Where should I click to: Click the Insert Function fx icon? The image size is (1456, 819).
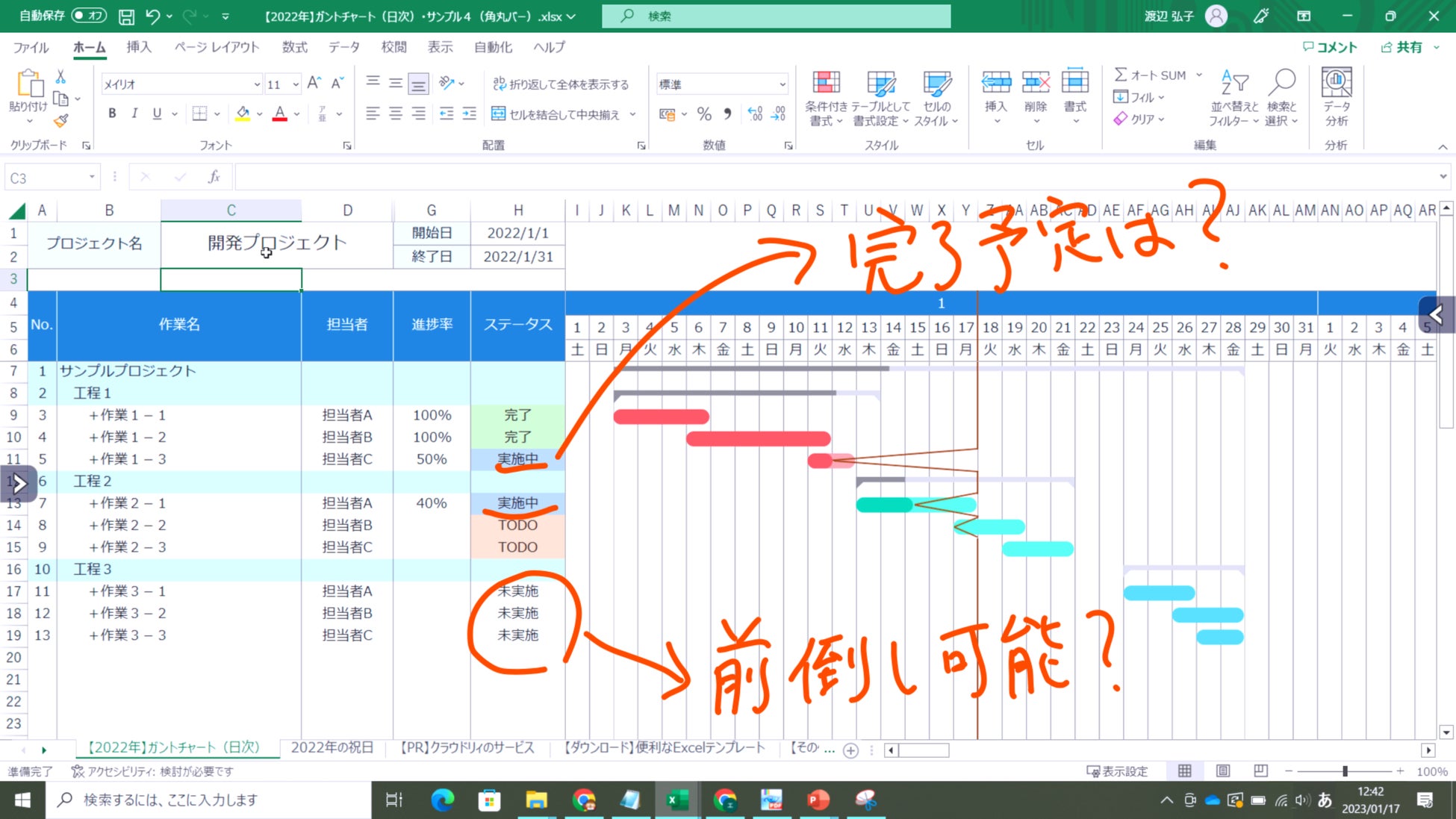pyautogui.click(x=214, y=177)
